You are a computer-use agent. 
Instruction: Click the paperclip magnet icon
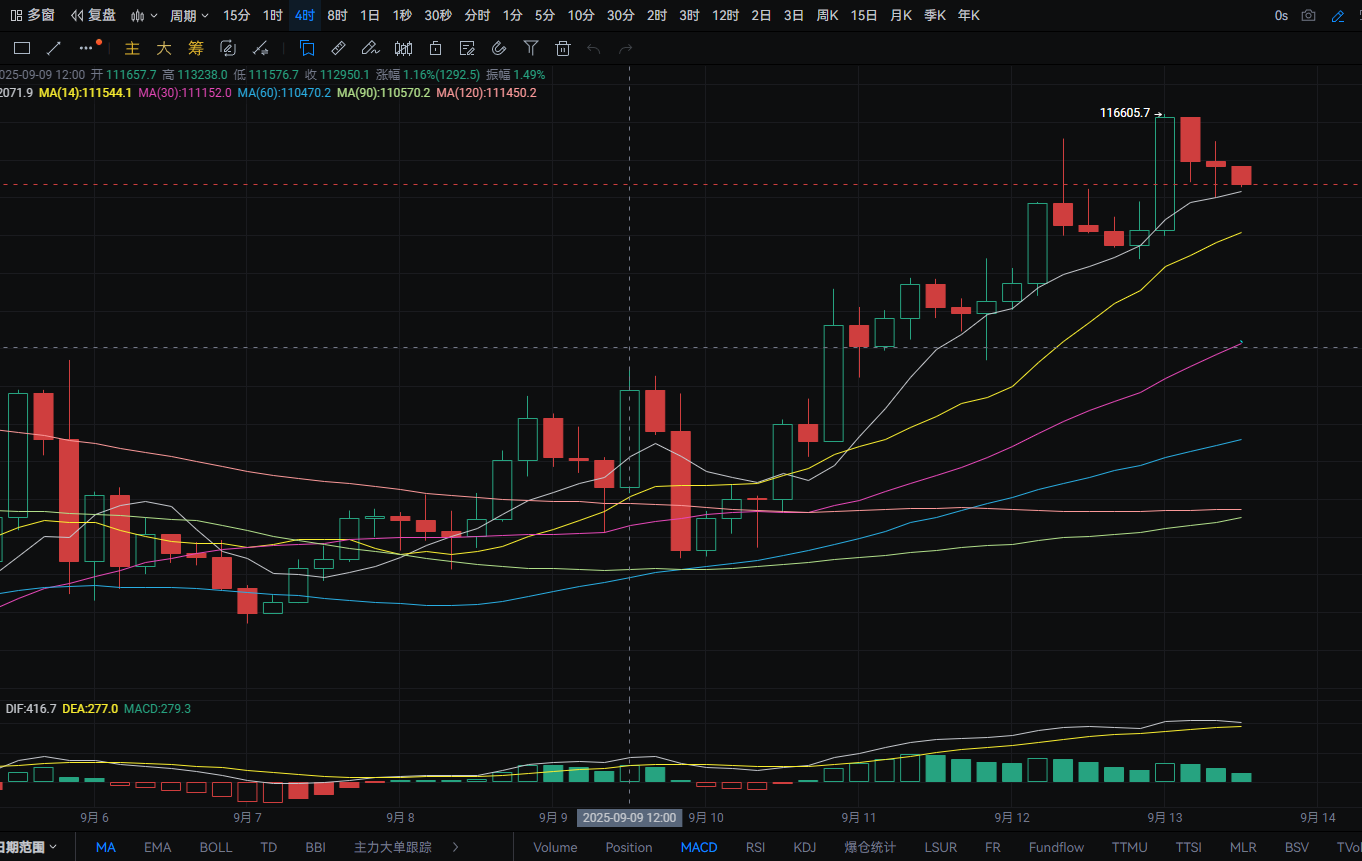point(499,48)
